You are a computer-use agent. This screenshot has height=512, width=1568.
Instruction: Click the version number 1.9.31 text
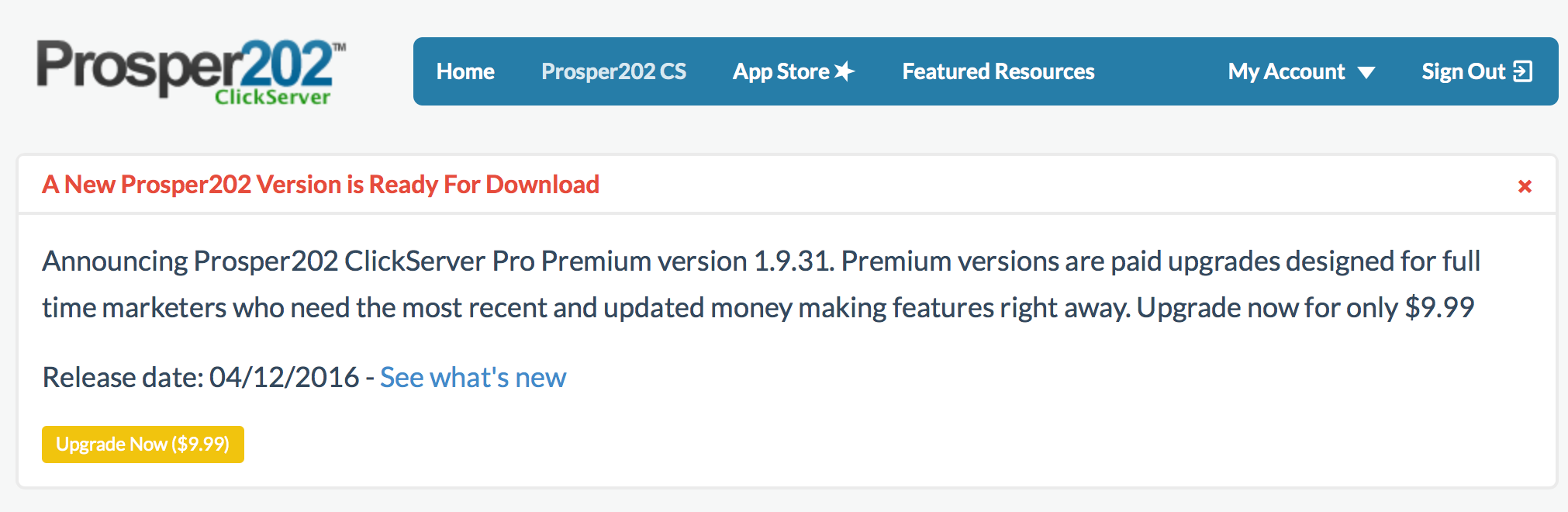tap(792, 261)
